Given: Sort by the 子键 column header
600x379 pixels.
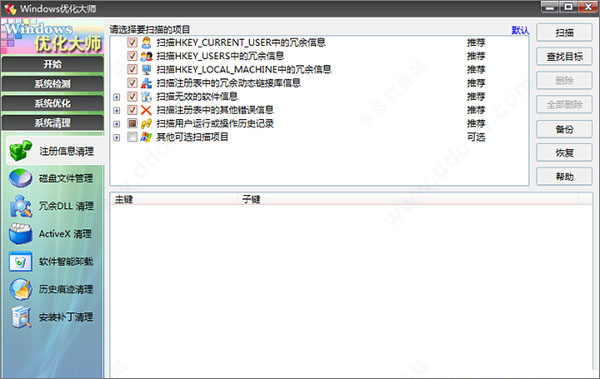Looking at the screenshot, I should coord(408,199).
